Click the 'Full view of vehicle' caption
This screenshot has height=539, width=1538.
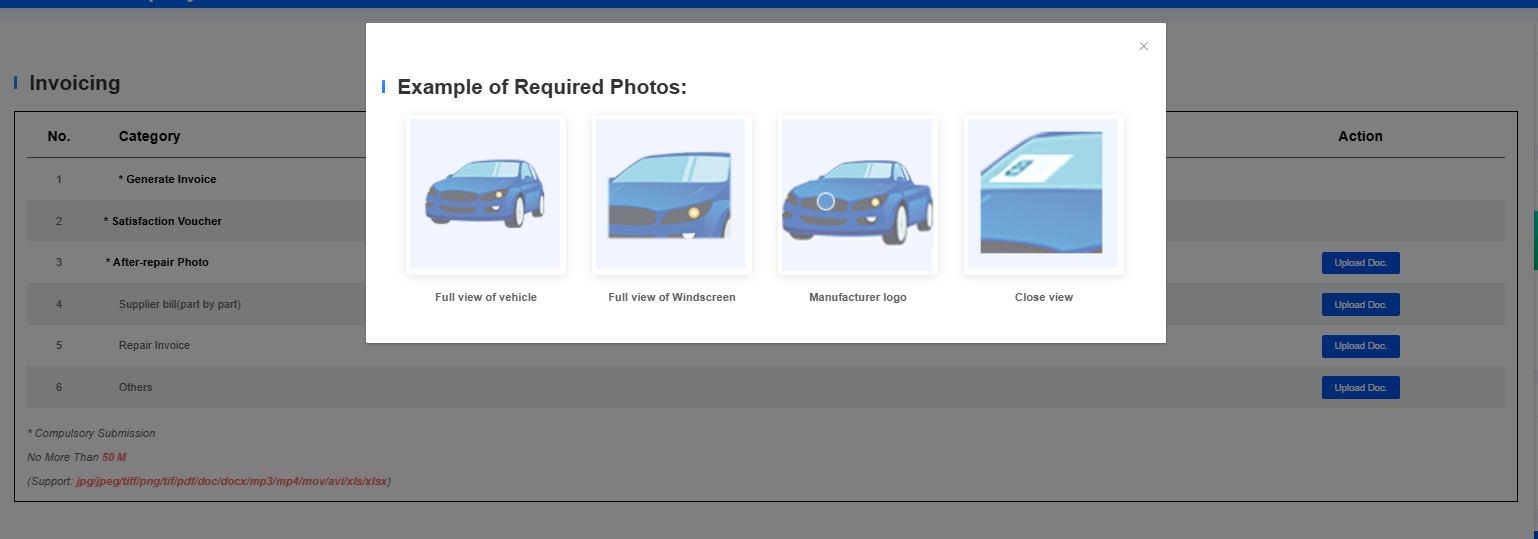tap(486, 297)
